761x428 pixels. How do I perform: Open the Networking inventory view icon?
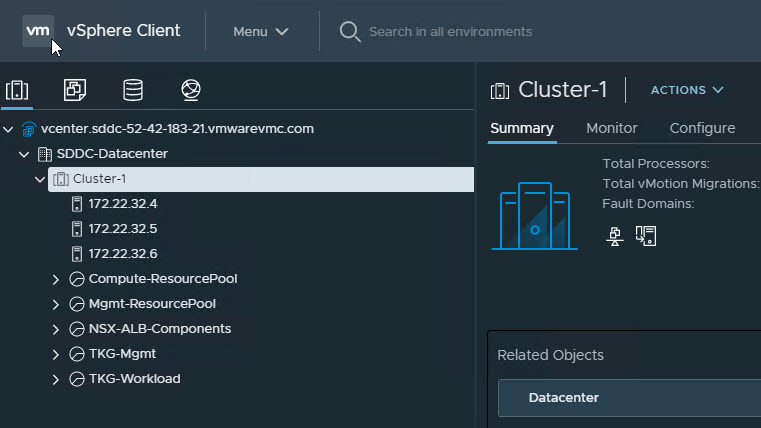[x=191, y=90]
